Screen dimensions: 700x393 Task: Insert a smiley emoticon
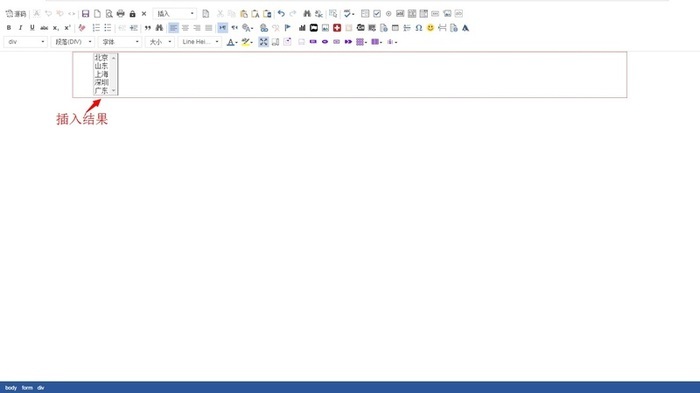(430, 28)
